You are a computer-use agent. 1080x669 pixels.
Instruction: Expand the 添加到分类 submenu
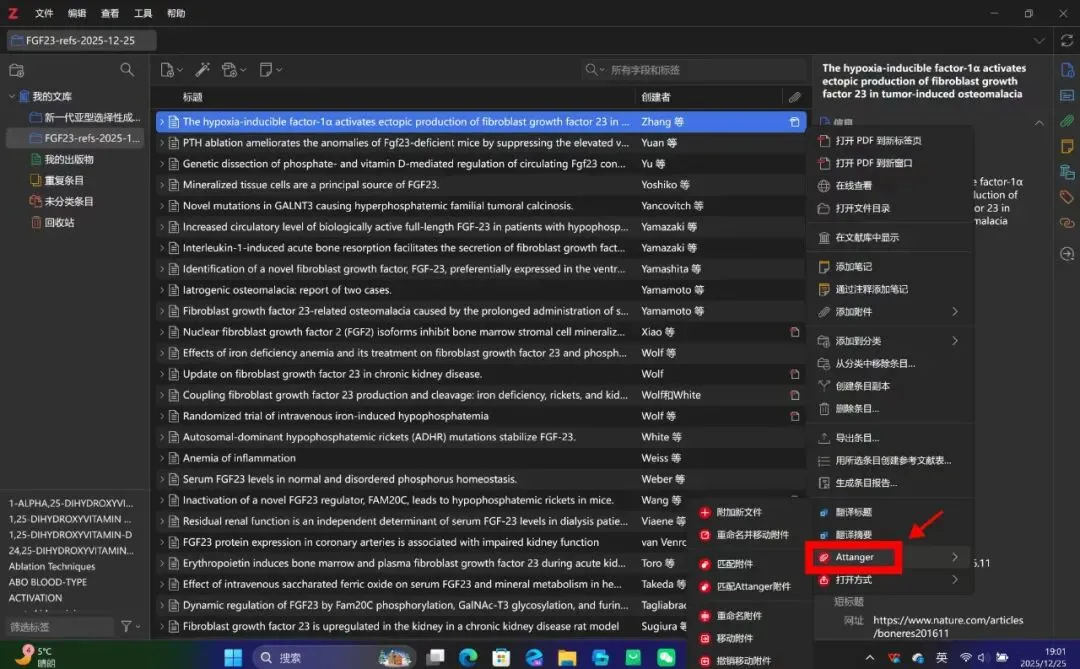point(891,341)
